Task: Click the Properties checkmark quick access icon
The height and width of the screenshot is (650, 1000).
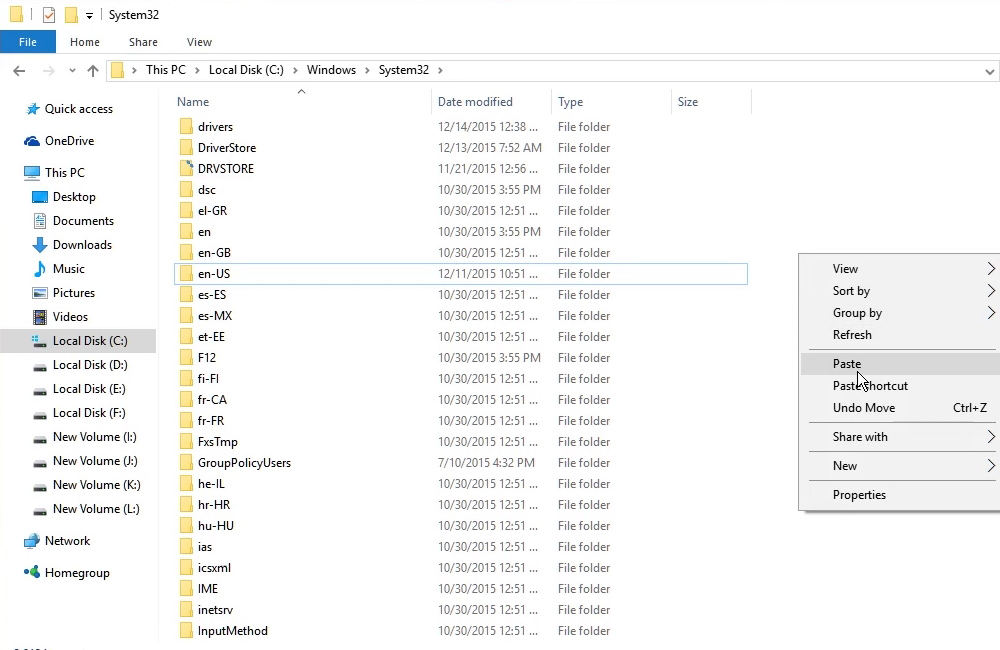Action: tap(49, 15)
